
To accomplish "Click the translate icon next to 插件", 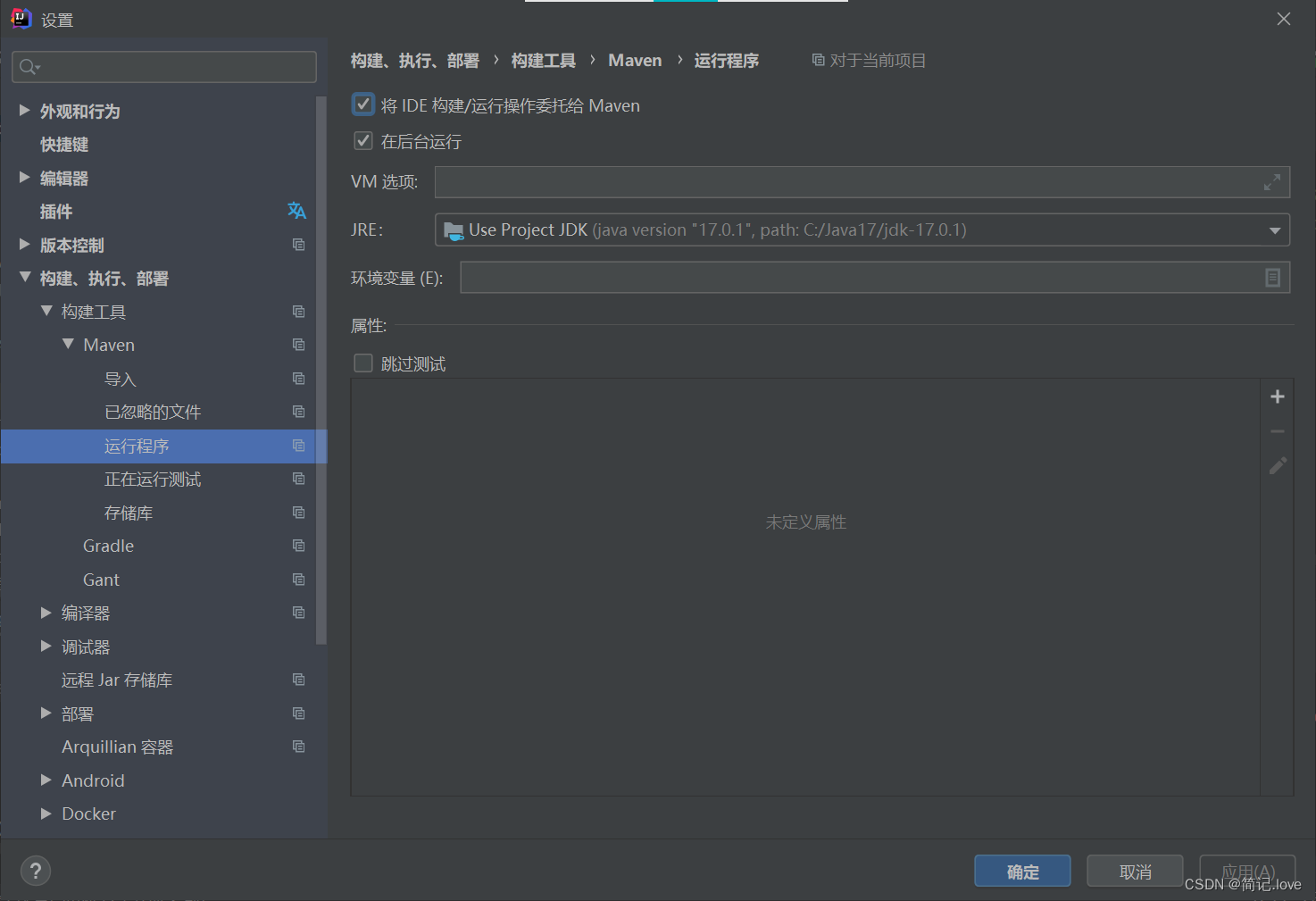I will coord(297,211).
